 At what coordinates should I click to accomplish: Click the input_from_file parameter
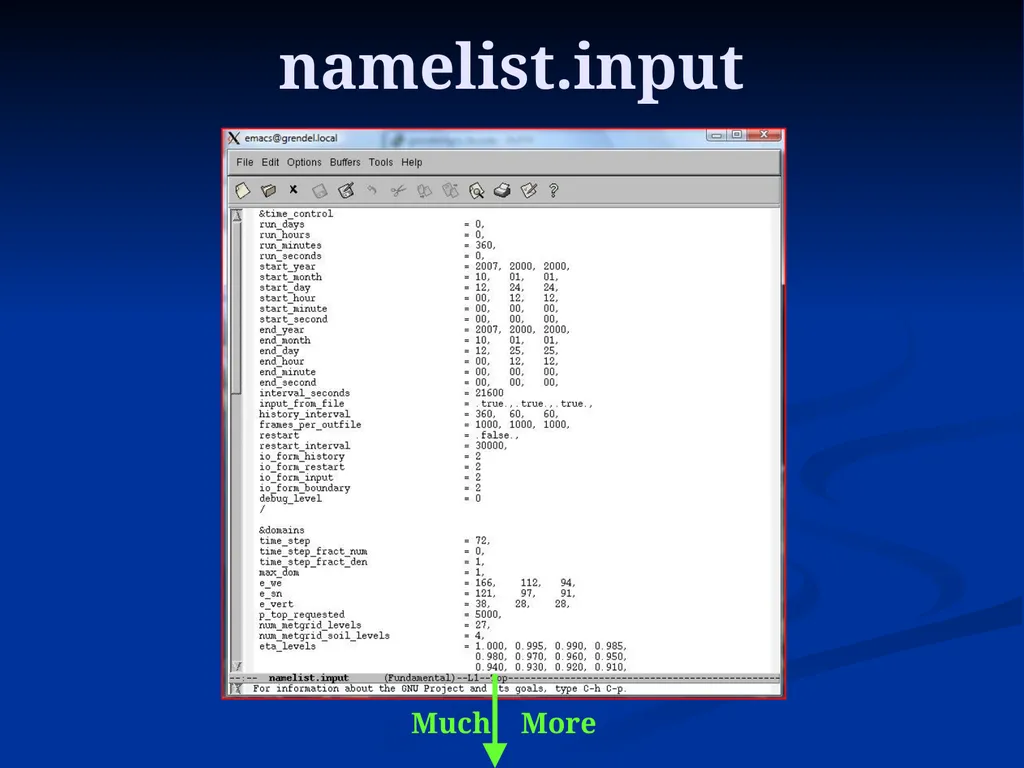[x=302, y=404]
